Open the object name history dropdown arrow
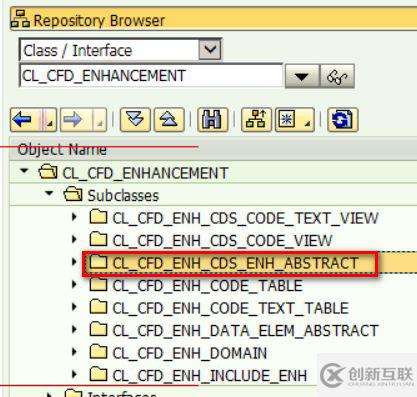This screenshot has width=417, height=397. point(302,76)
